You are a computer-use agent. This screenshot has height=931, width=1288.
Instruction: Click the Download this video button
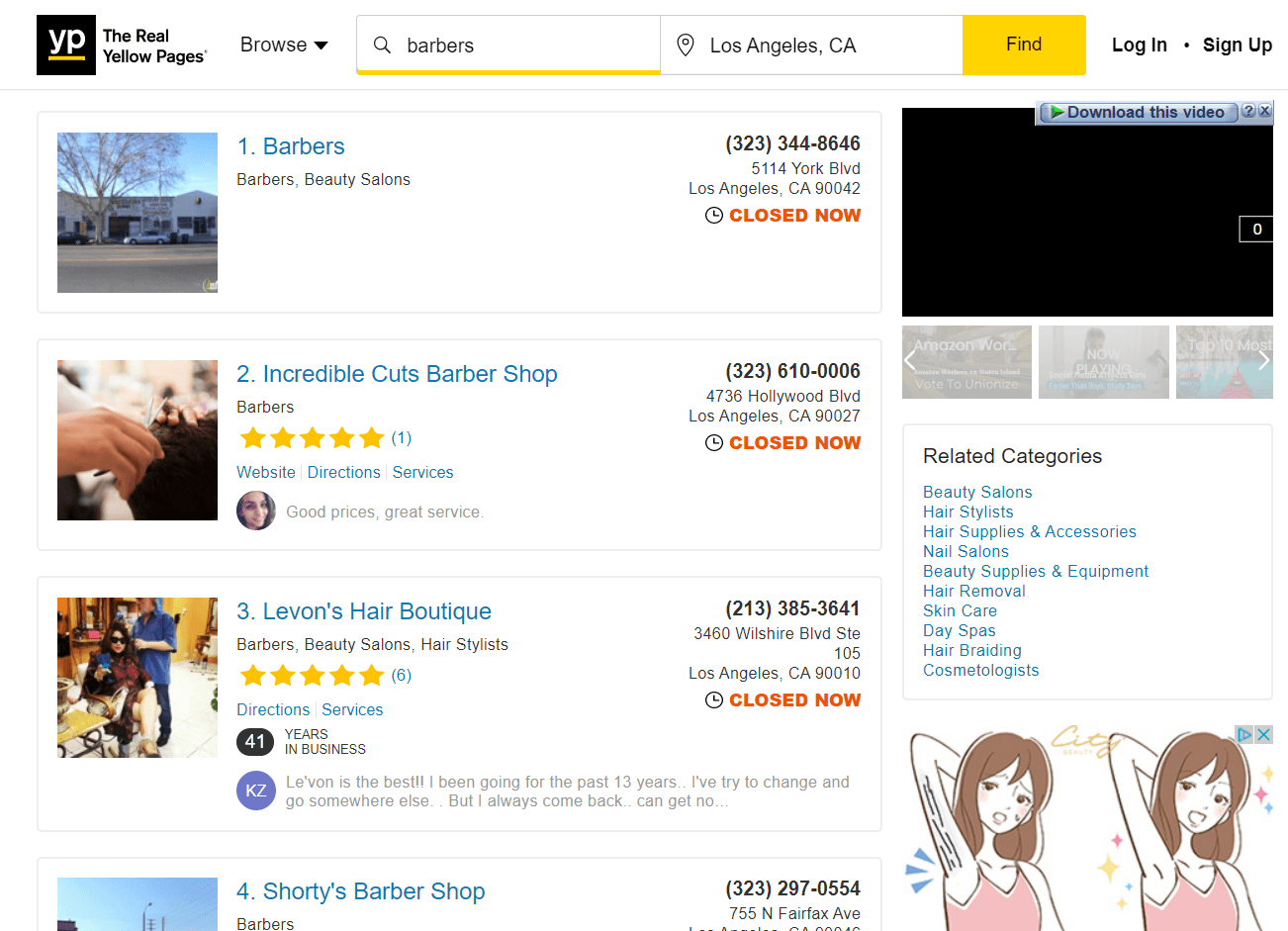[1137, 113]
